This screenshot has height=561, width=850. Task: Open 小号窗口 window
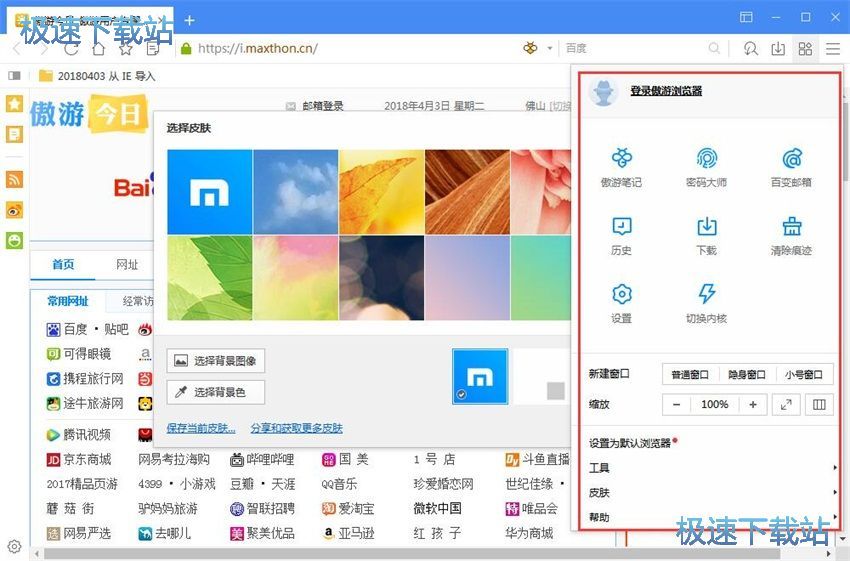point(804,374)
